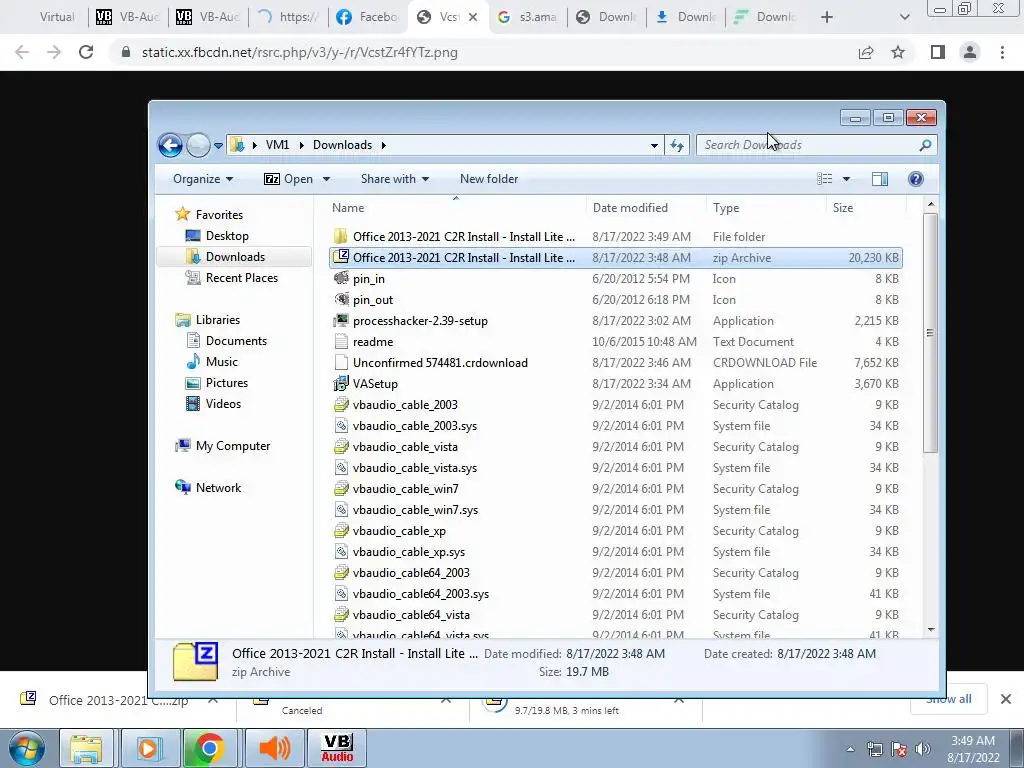Open a new Chrome tab
Screen dimensions: 1024x768
pyautogui.click(x=827, y=17)
